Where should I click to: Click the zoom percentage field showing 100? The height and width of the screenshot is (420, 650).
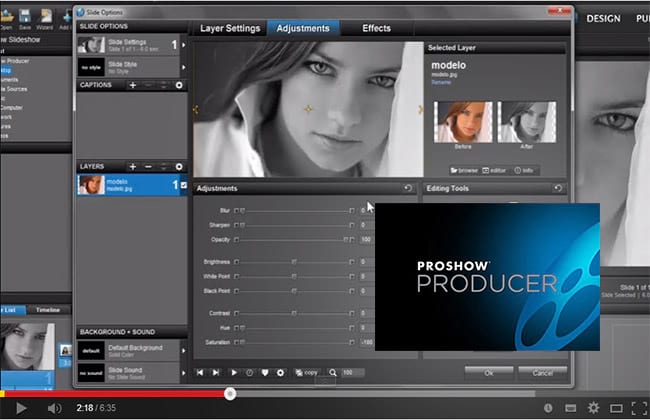coord(352,373)
